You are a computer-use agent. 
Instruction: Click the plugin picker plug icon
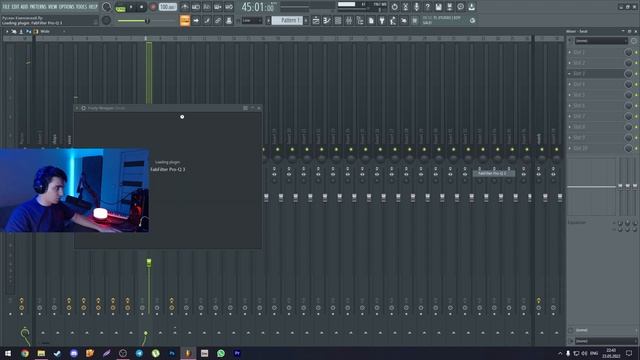click(x=382, y=20)
